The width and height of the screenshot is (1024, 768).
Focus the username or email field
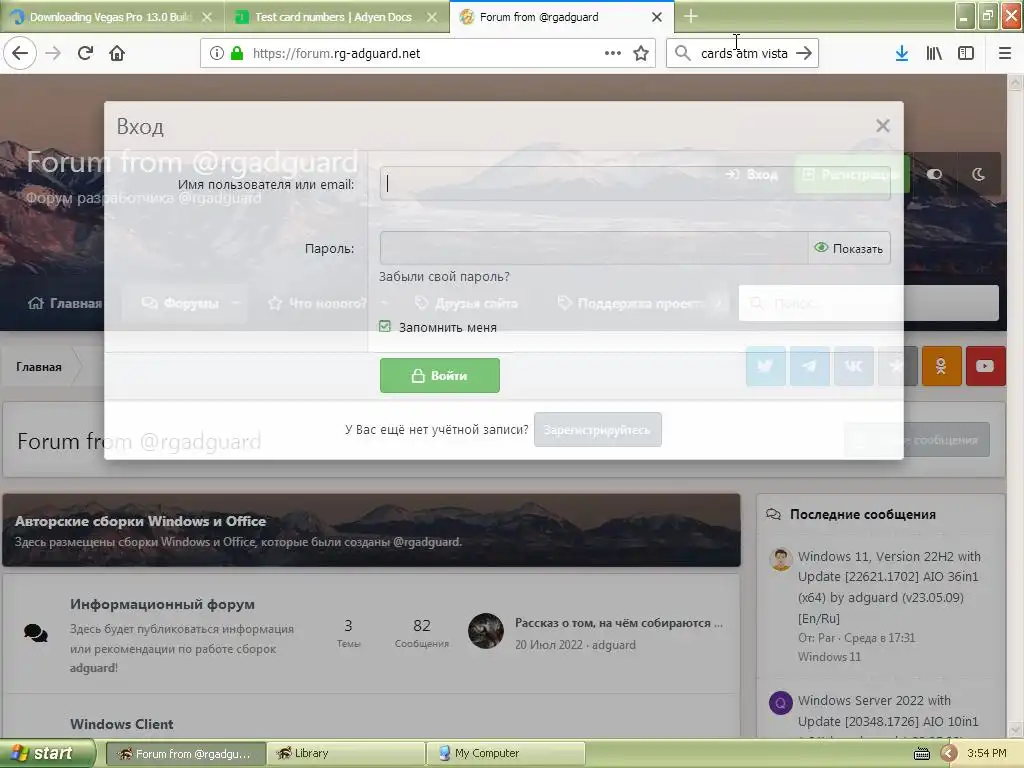(635, 184)
